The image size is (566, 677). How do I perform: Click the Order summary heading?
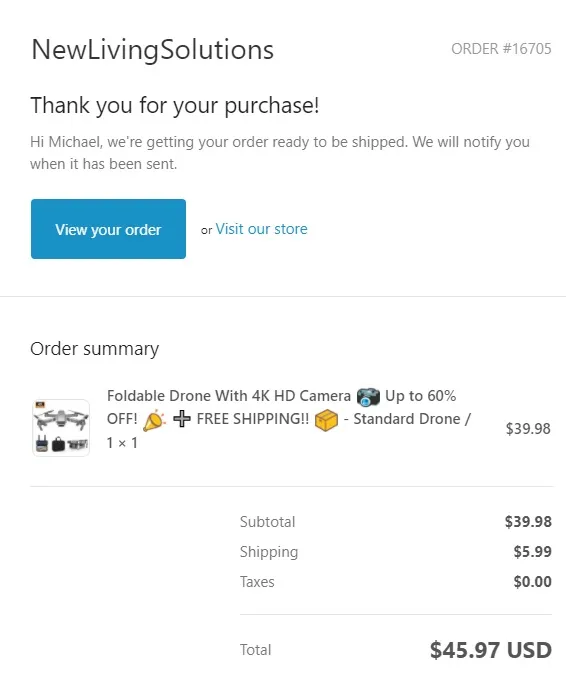click(95, 349)
